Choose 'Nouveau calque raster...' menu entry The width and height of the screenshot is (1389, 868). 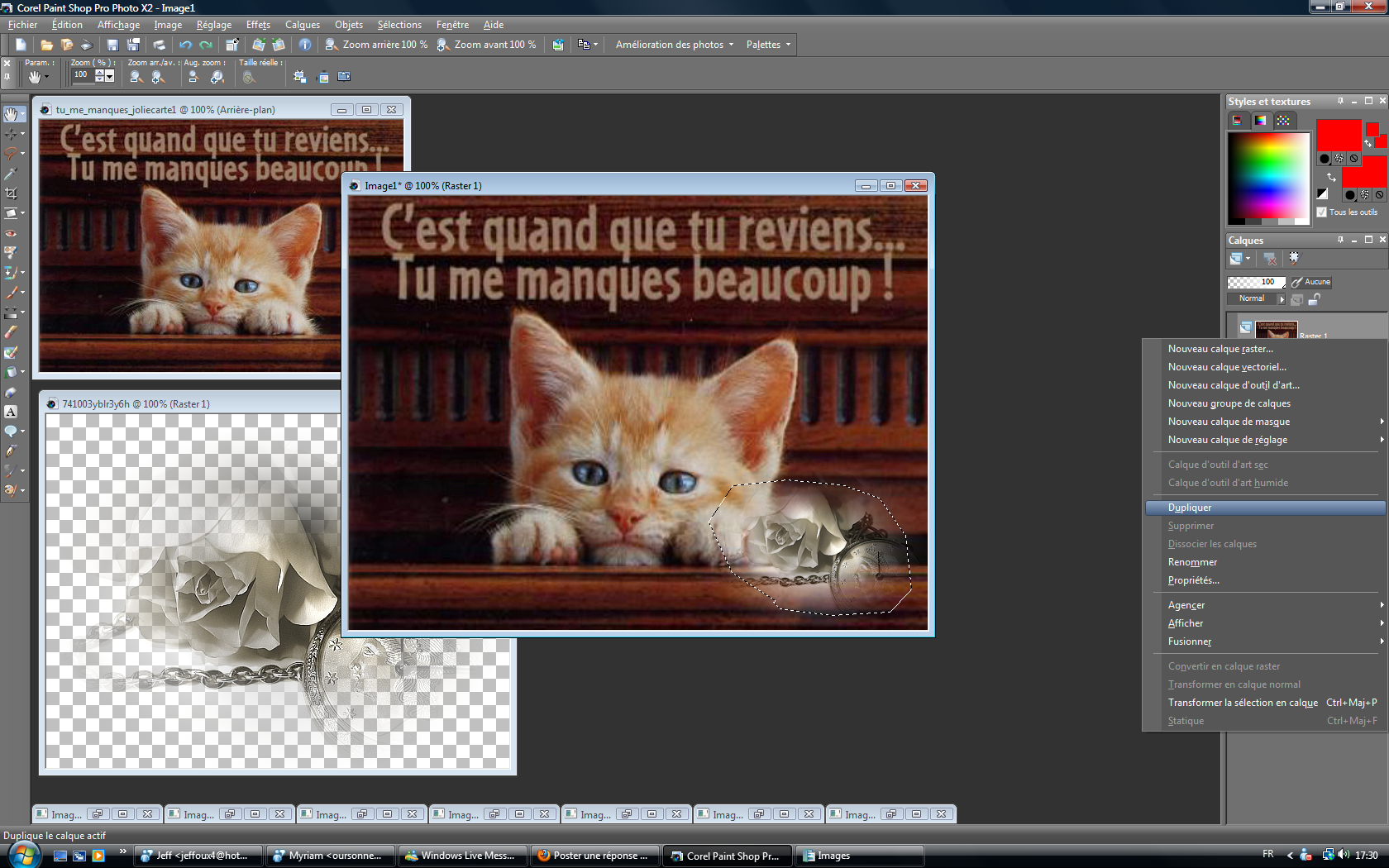[x=1265, y=349]
